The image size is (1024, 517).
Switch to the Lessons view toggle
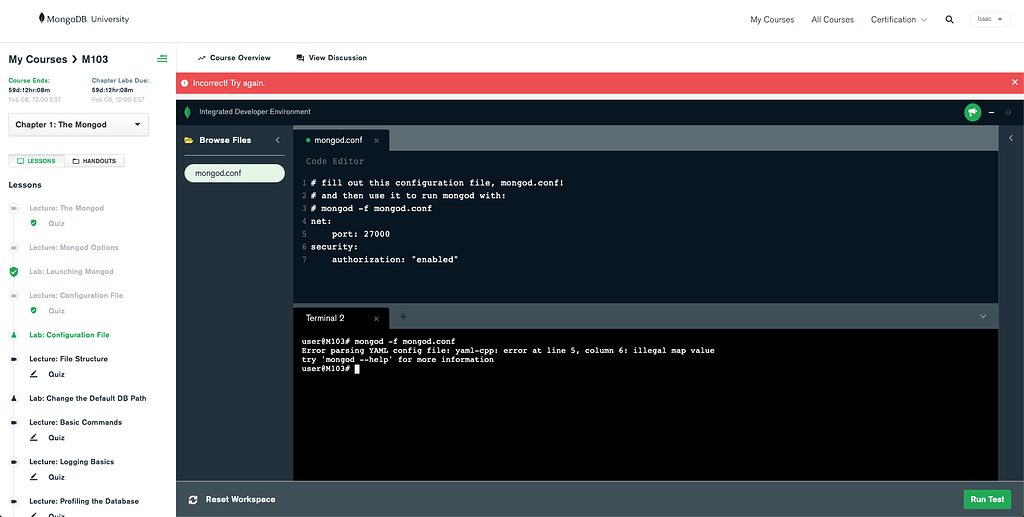[37, 161]
